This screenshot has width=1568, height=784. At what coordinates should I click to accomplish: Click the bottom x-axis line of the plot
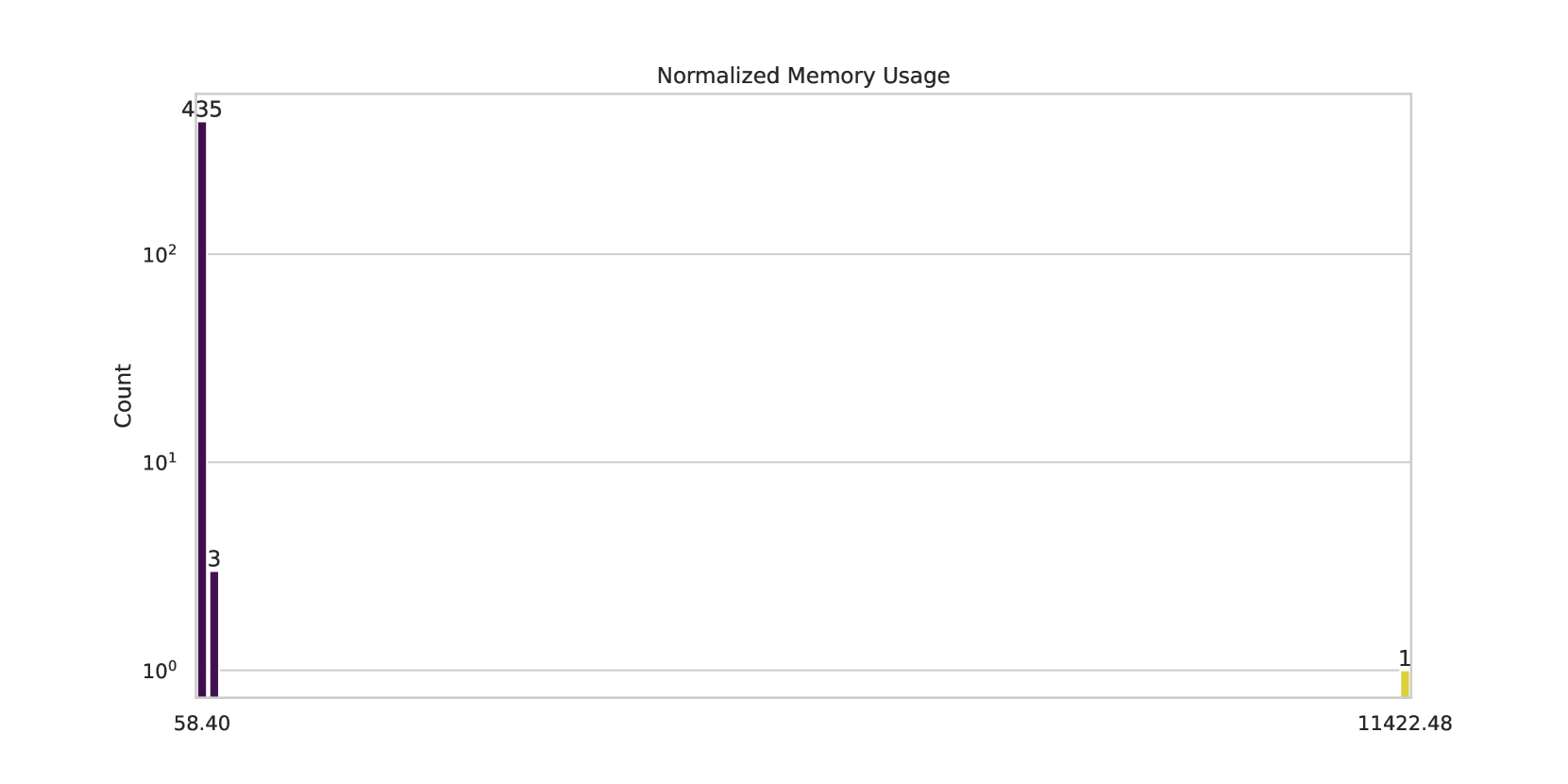802,697
